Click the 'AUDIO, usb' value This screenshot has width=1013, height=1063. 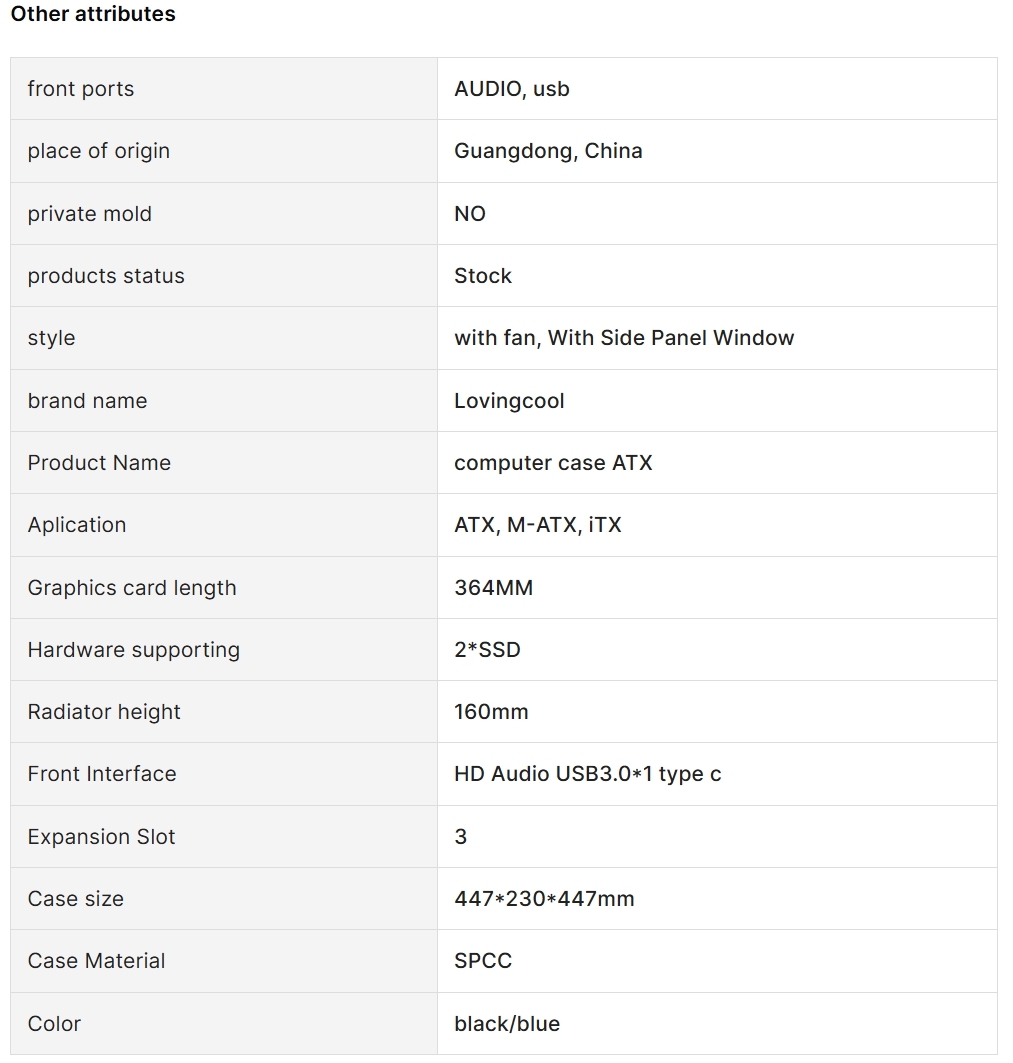(512, 89)
